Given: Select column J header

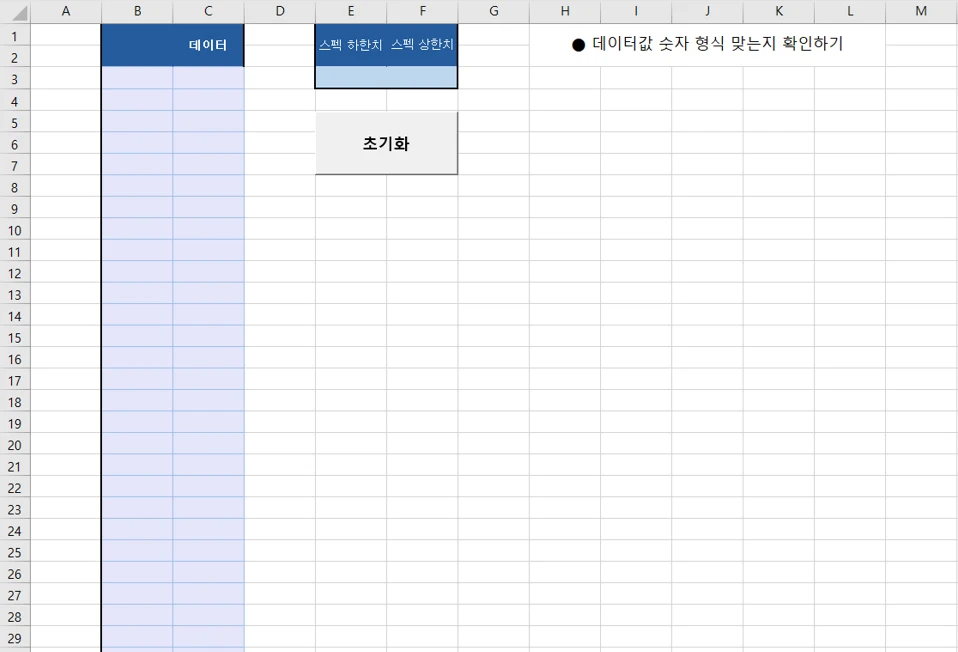Looking at the screenshot, I should tap(708, 12).
